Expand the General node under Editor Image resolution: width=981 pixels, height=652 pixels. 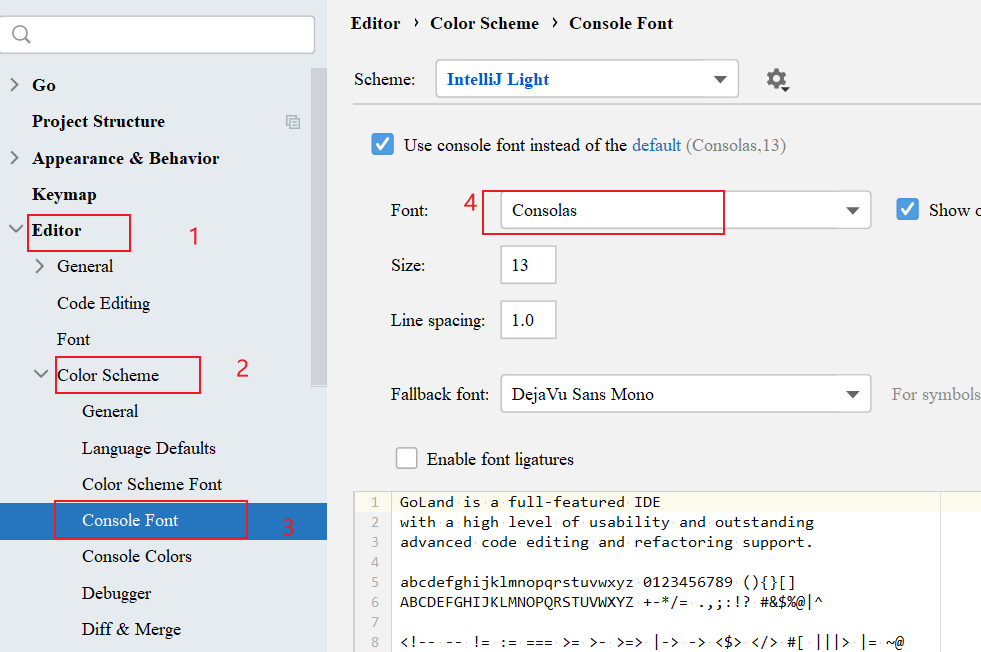coord(39,266)
